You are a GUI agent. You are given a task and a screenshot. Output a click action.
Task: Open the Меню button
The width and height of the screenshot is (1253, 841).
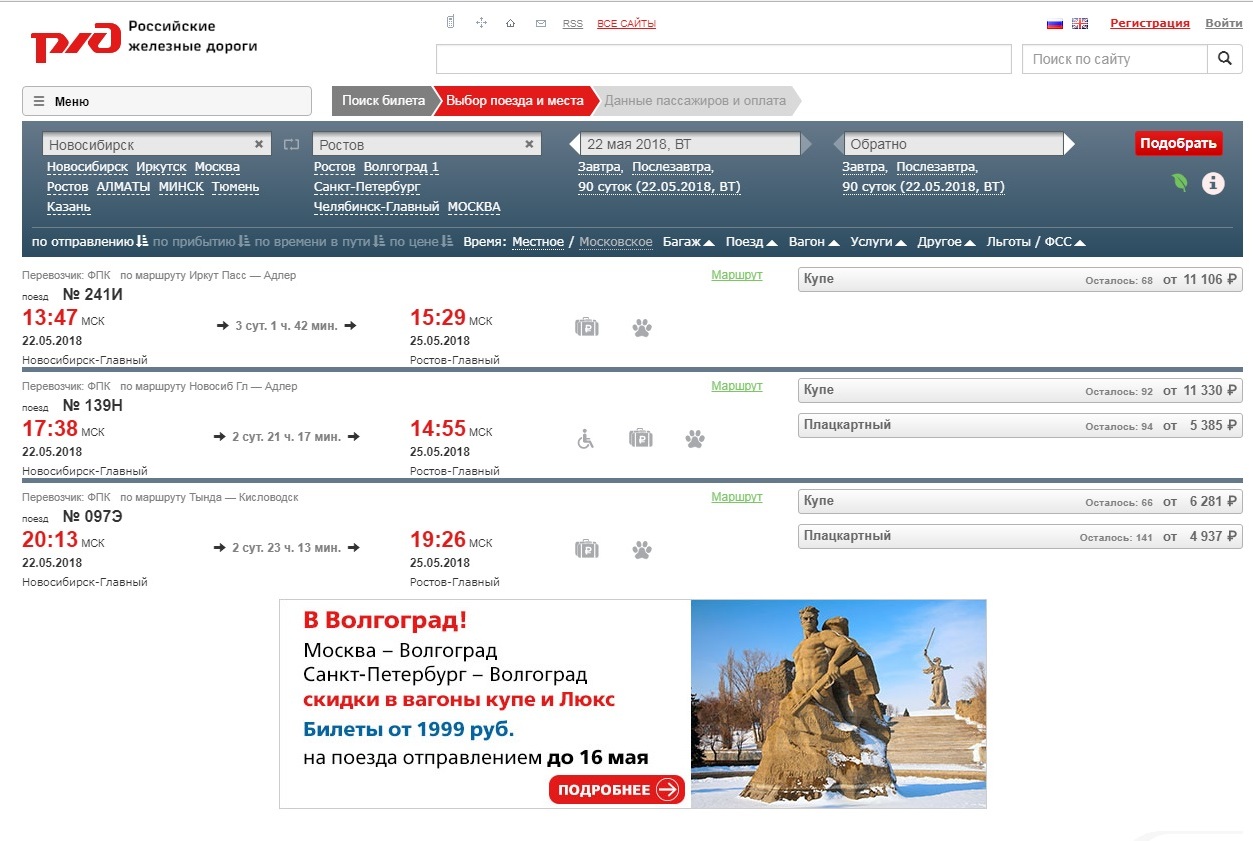[x=167, y=101]
